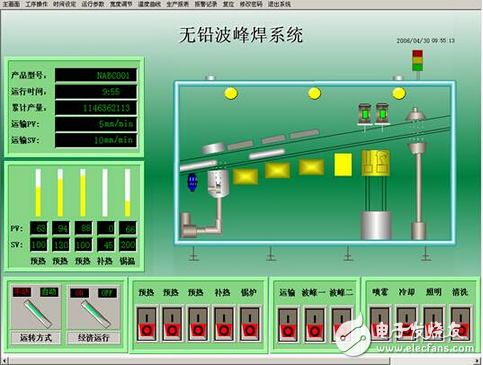Click the 运输SV field showing 10mm/min
Screen dimensions: 483x365
[x=96, y=140]
